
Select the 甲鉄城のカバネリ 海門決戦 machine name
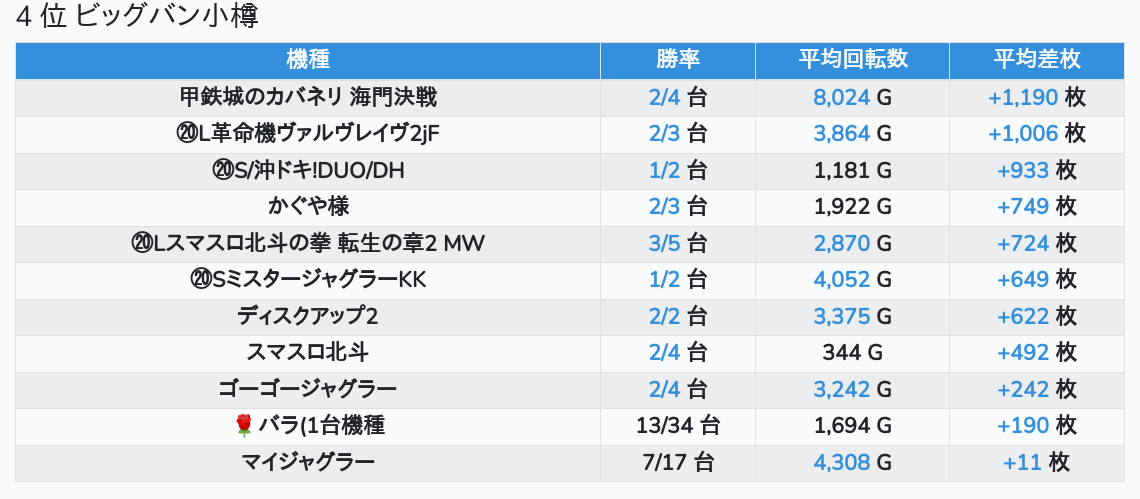[308, 98]
